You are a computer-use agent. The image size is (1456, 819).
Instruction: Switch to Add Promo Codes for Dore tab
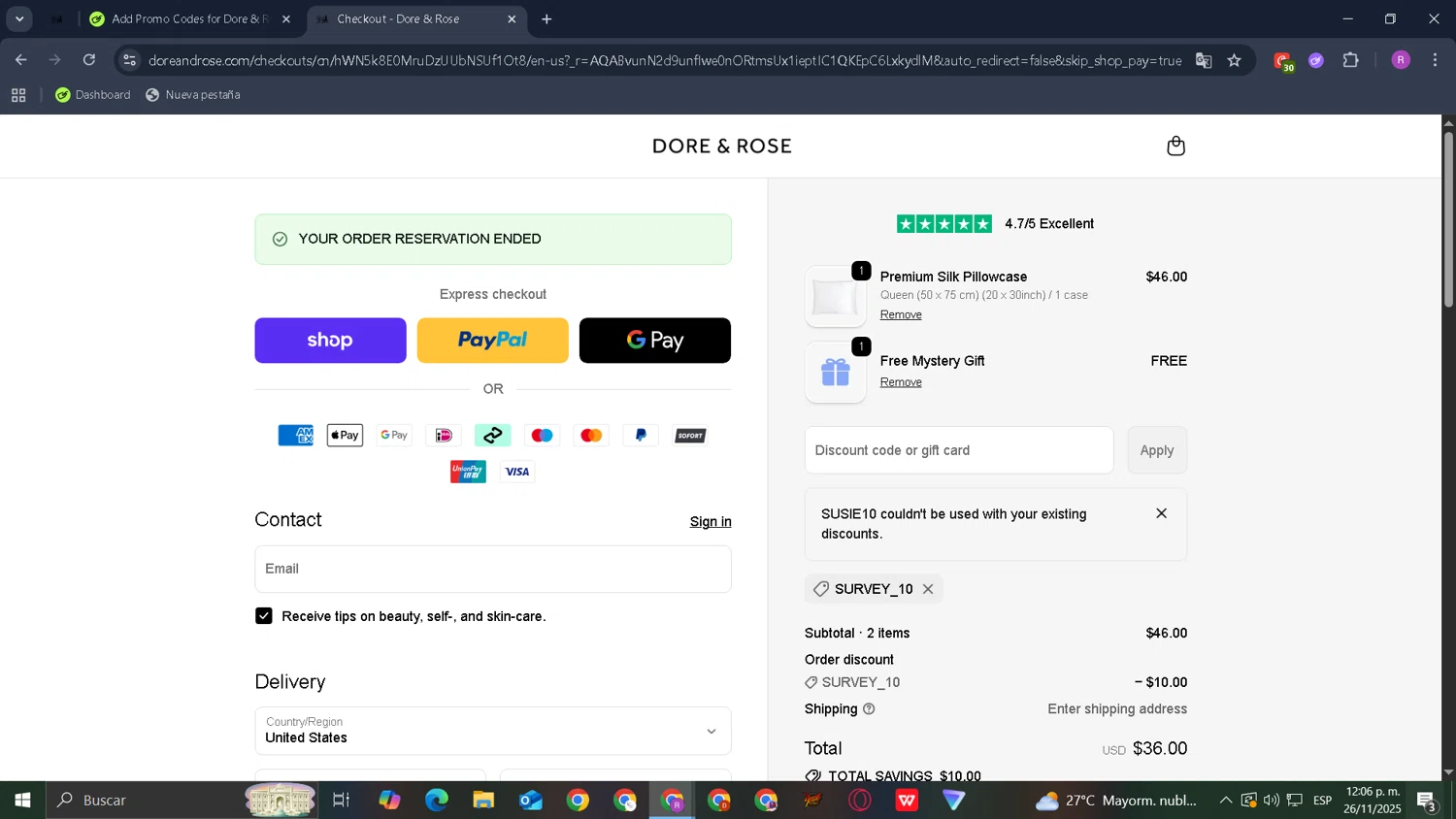click(x=189, y=18)
